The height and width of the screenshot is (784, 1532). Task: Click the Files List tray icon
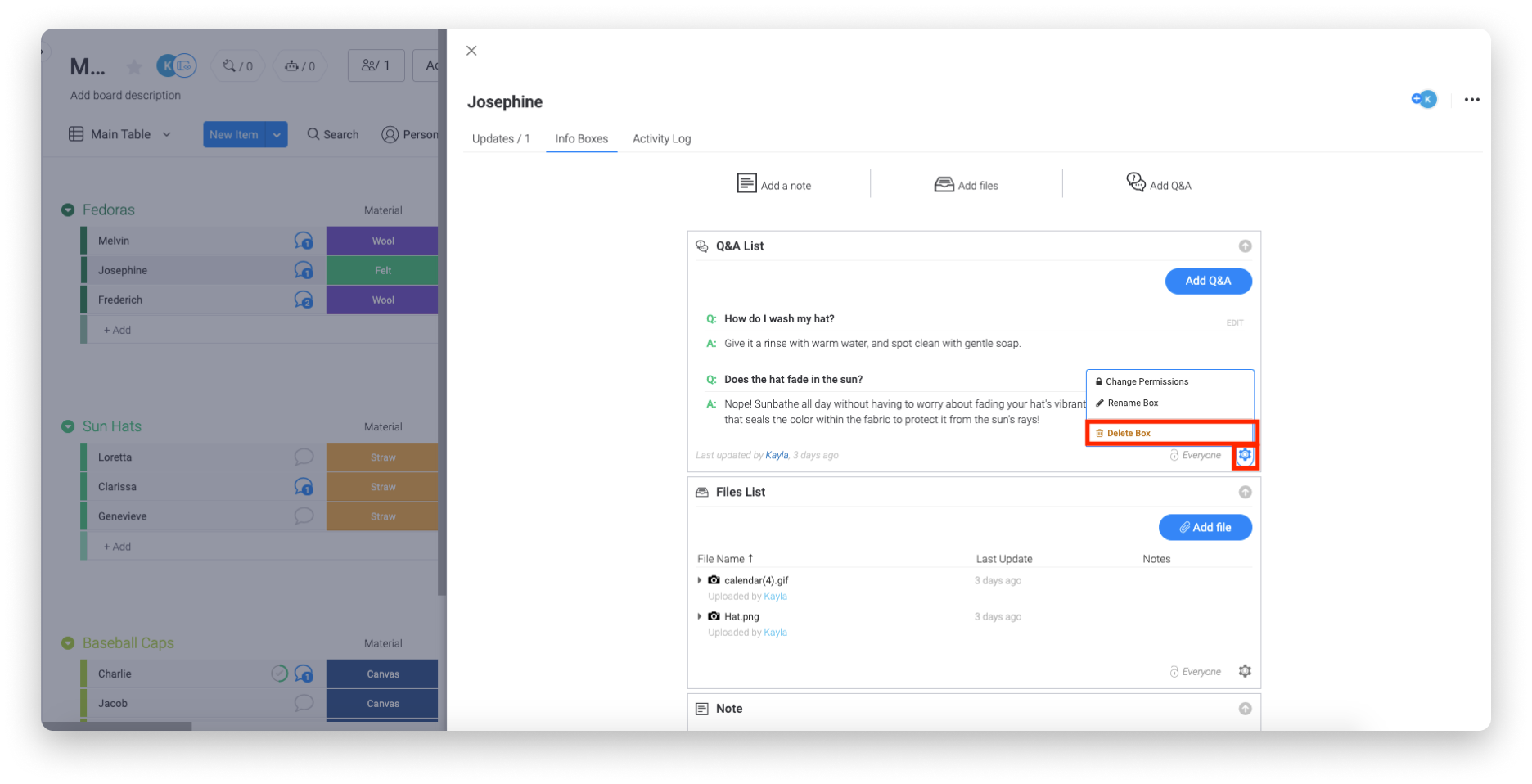pos(701,493)
